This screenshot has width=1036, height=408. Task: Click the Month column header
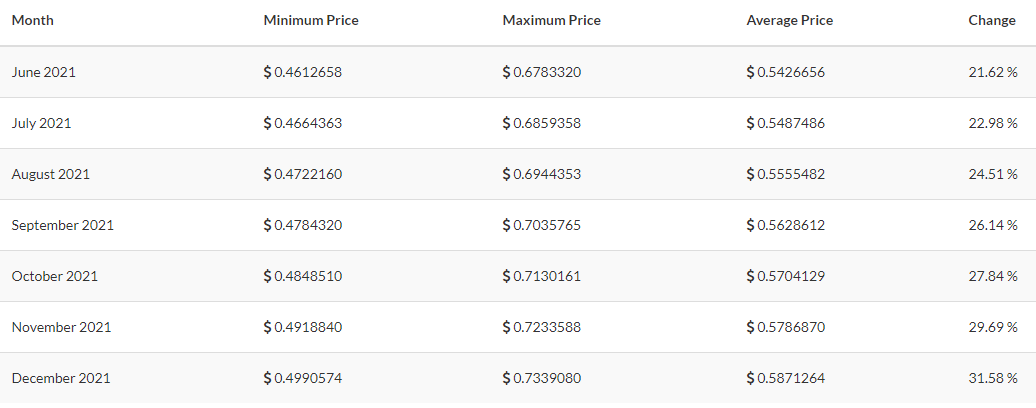(32, 20)
